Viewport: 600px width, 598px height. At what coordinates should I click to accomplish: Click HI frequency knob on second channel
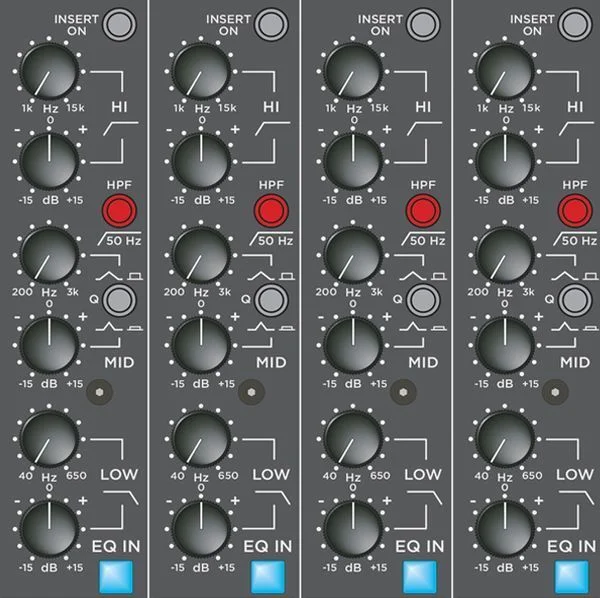click(x=201, y=72)
